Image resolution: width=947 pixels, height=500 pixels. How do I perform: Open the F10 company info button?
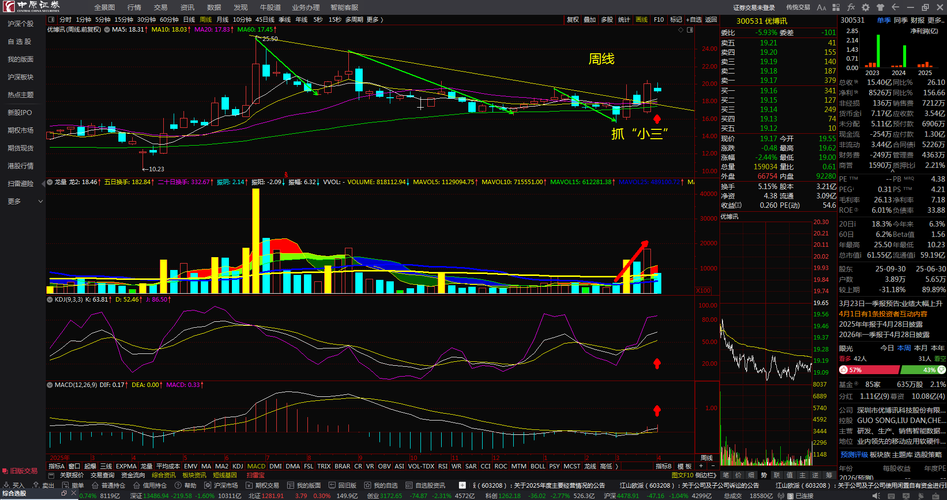click(659, 19)
